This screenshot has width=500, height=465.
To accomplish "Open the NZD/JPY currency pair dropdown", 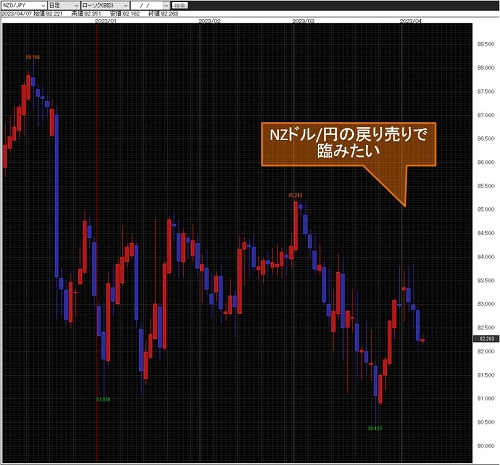I will click(24, 6).
